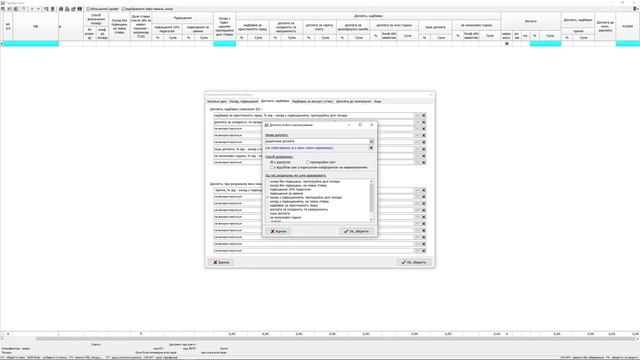Click the printer icon in the main toolbar
640x360 pixels.
point(61,9)
